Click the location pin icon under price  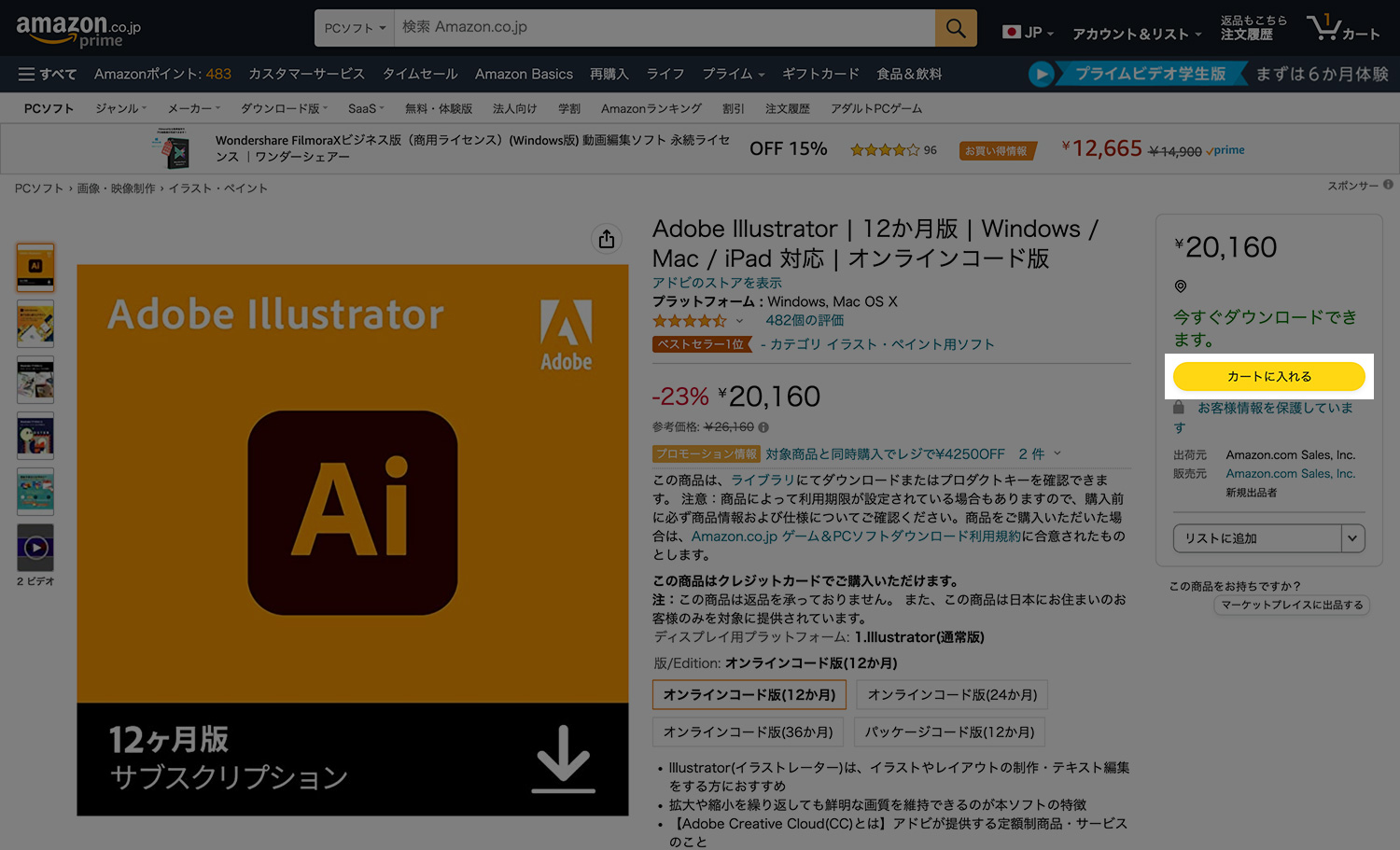point(1180,286)
